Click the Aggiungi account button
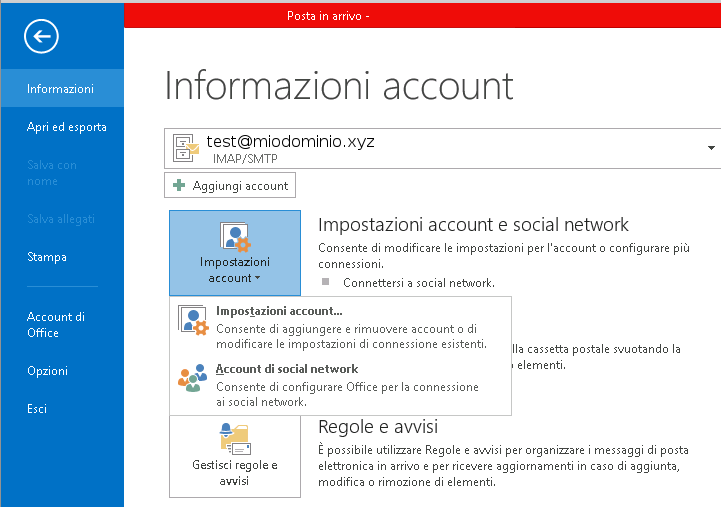Viewport: 721px width, 507px height. pyautogui.click(x=230, y=185)
